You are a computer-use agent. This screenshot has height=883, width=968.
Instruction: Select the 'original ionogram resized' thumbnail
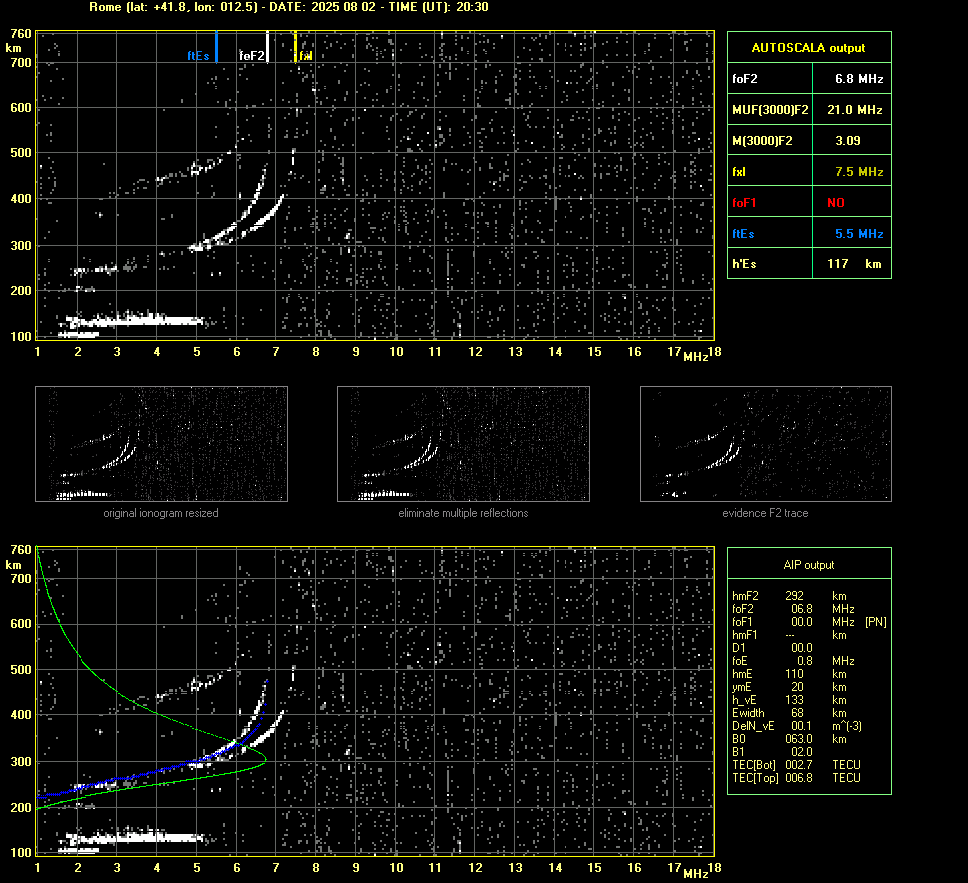161,444
